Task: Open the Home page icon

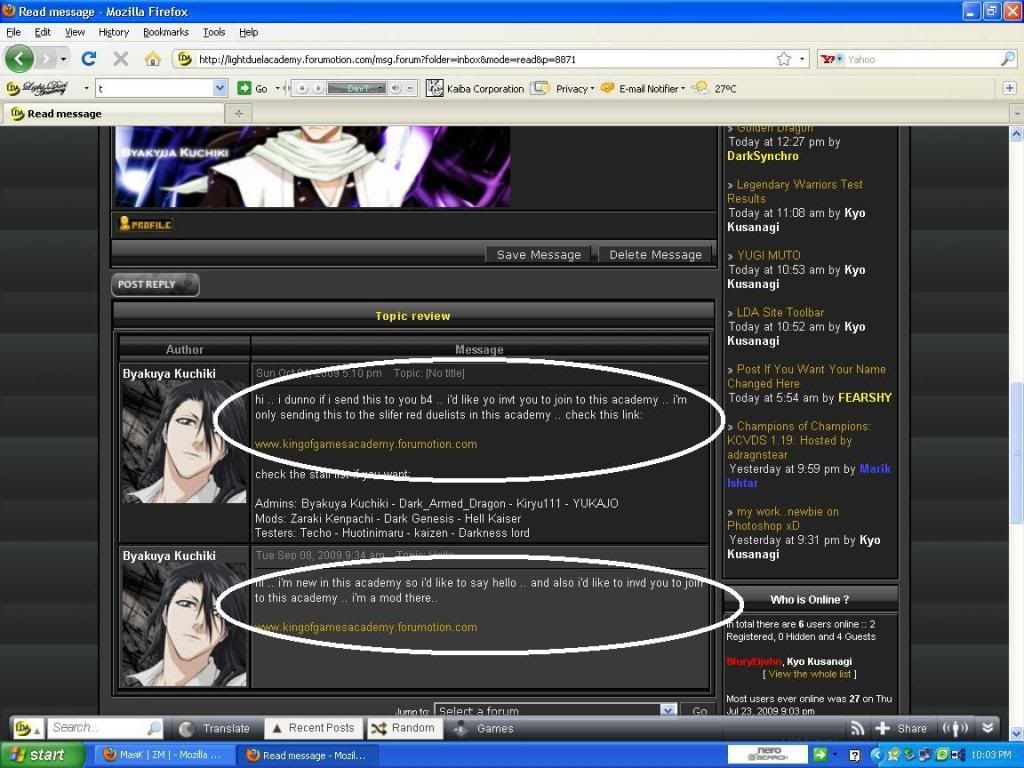Action: 153,59
